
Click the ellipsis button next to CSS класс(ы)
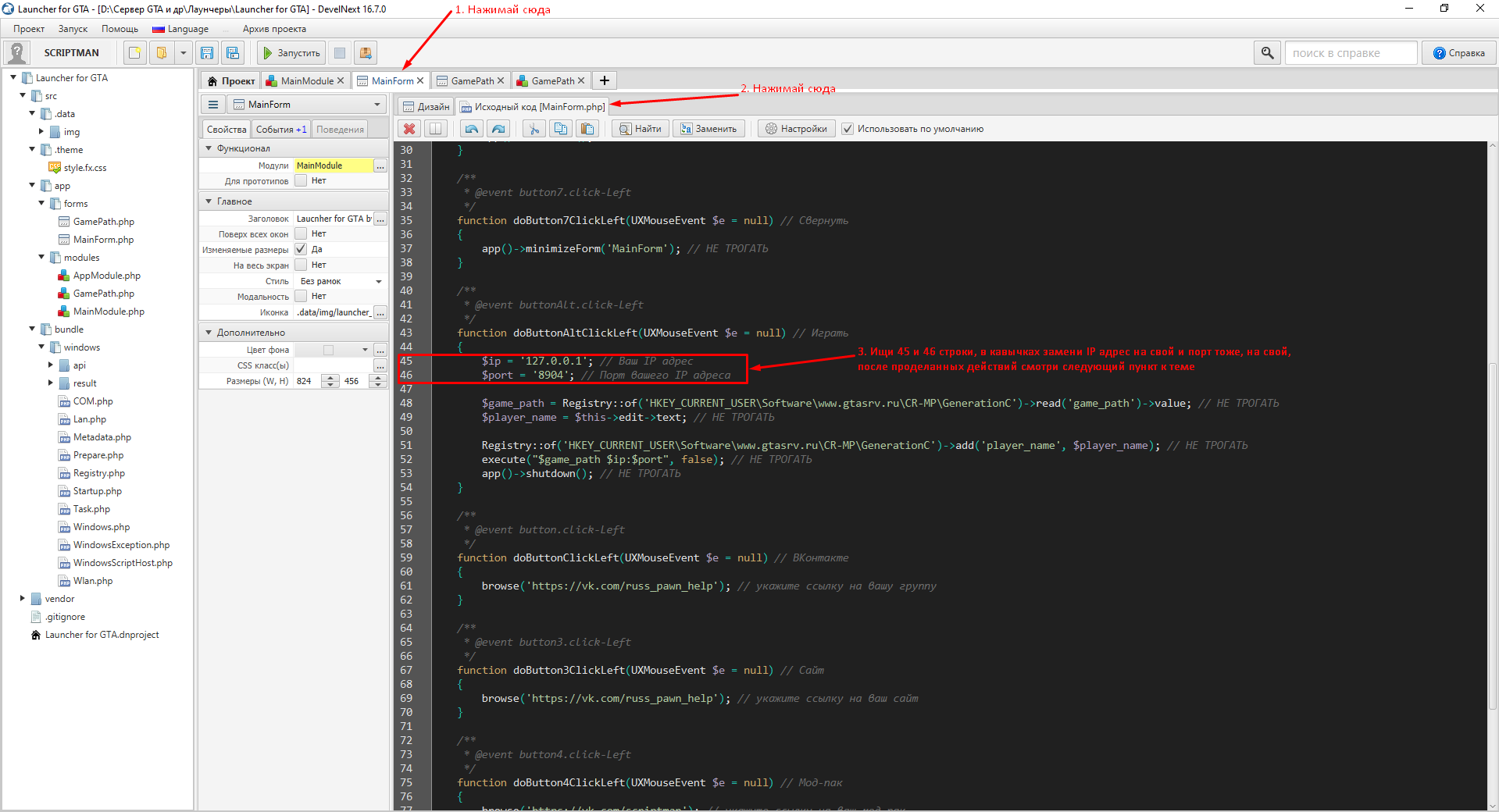[380, 365]
